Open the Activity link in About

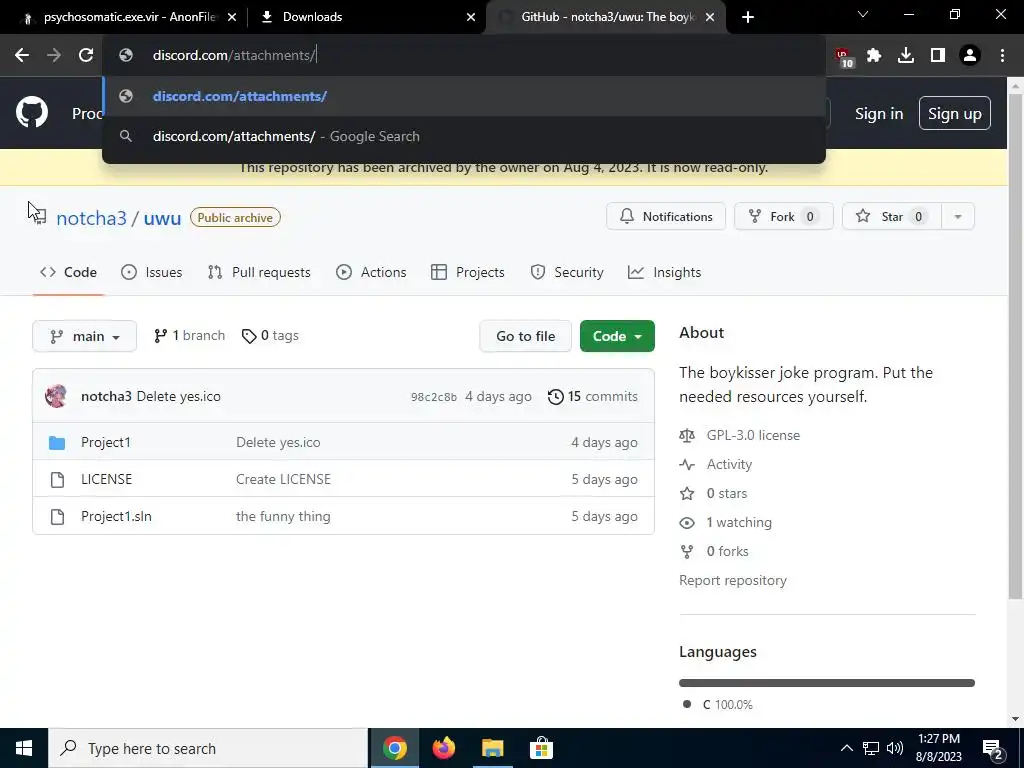click(x=729, y=464)
